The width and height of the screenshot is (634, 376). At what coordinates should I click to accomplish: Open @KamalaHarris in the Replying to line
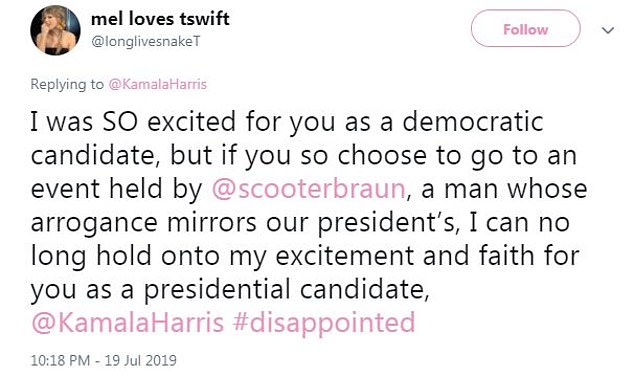pyautogui.click(x=158, y=84)
